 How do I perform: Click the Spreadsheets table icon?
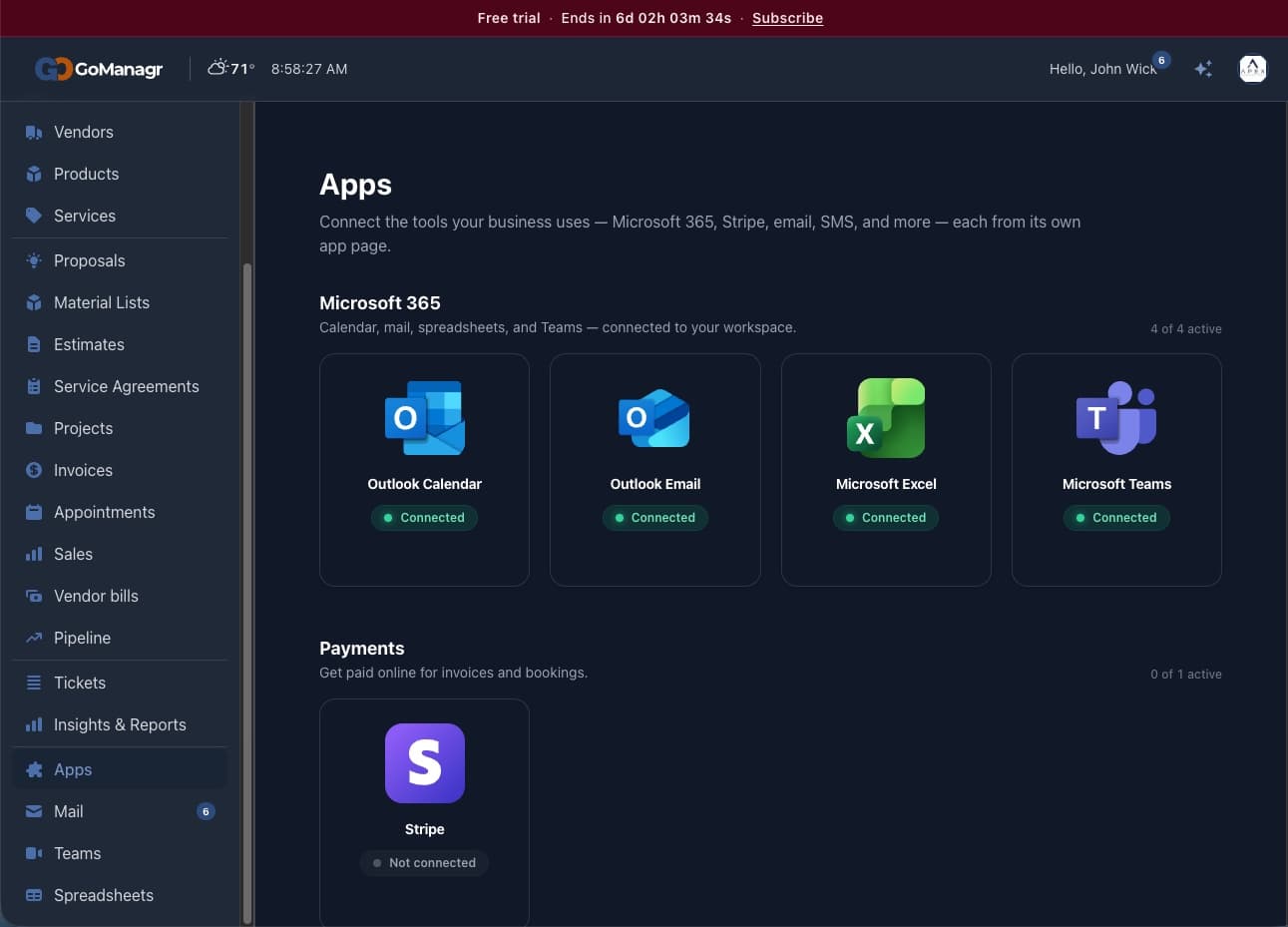coord(34,895)
